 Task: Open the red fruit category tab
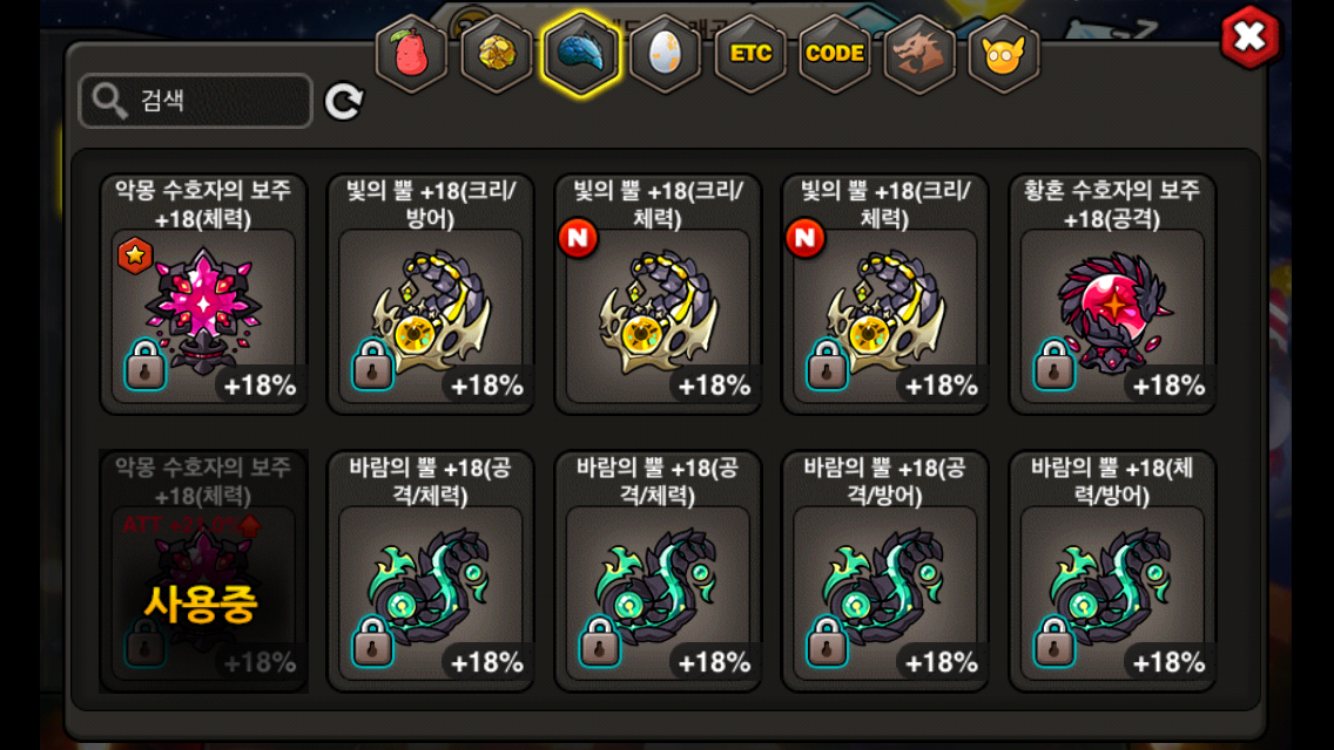pyautogui.click(x=411, y=54)
